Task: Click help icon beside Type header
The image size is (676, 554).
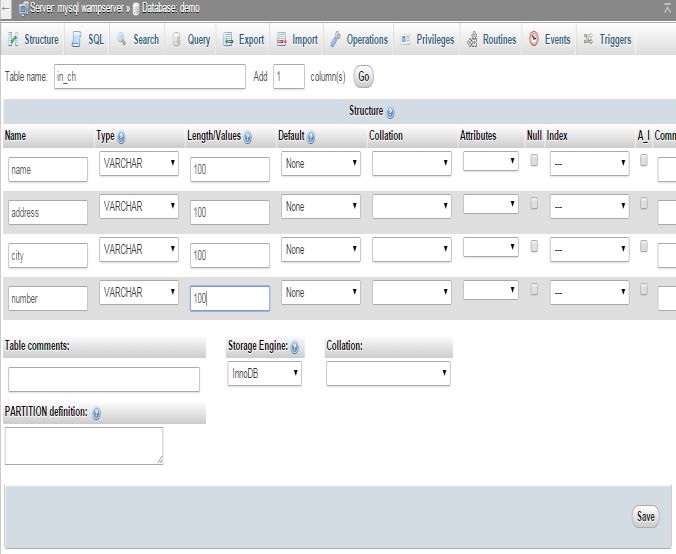Action: tap(121, 138)
